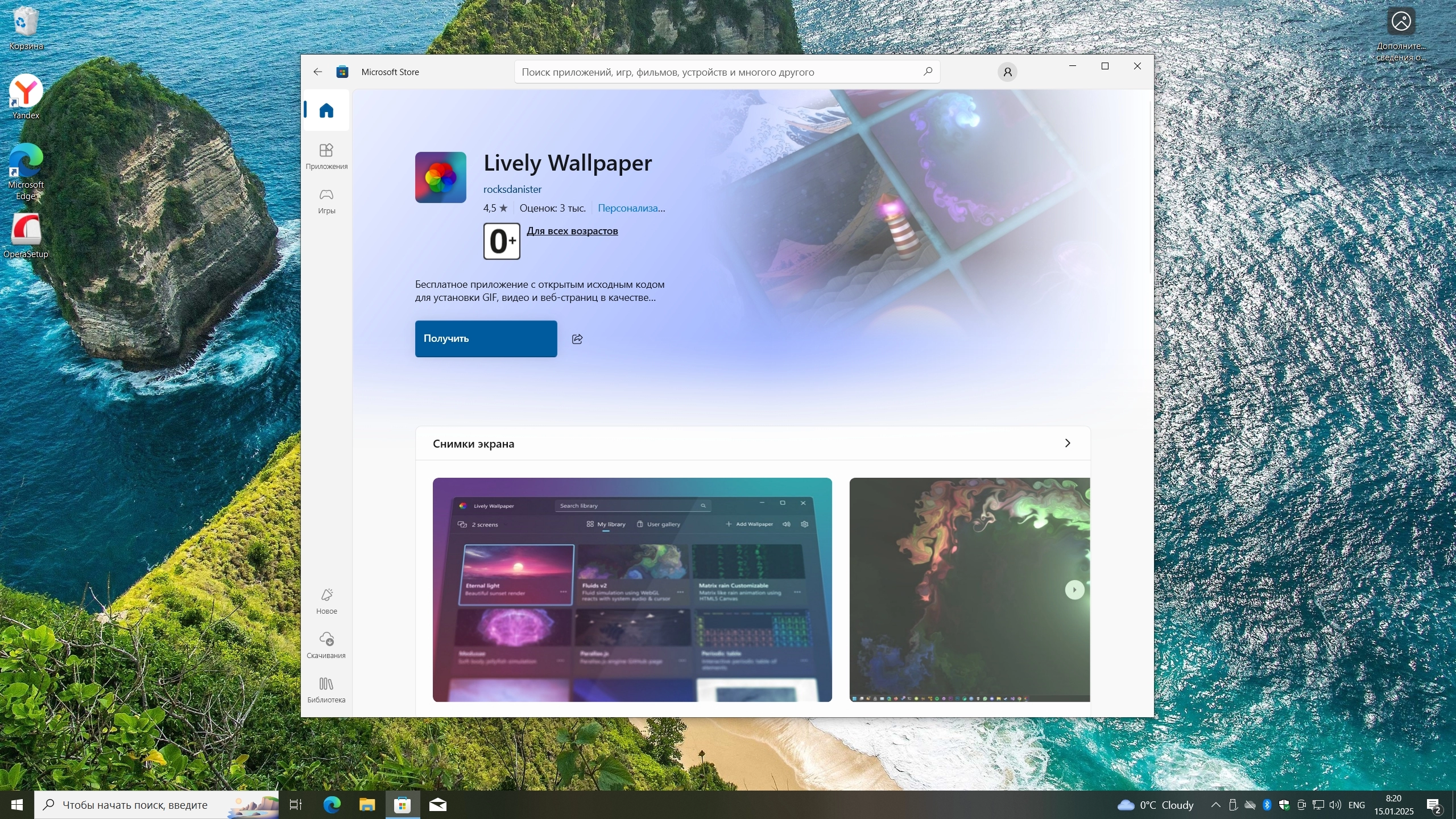Click the Для всех возрастов rating link
Viewport: 1456px width, 819px height.
click(572, 231)
